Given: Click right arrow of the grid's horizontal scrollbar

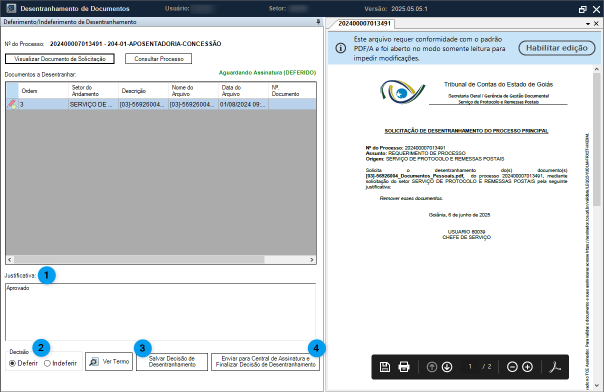Looking at the screenshot, I should 312,260.
